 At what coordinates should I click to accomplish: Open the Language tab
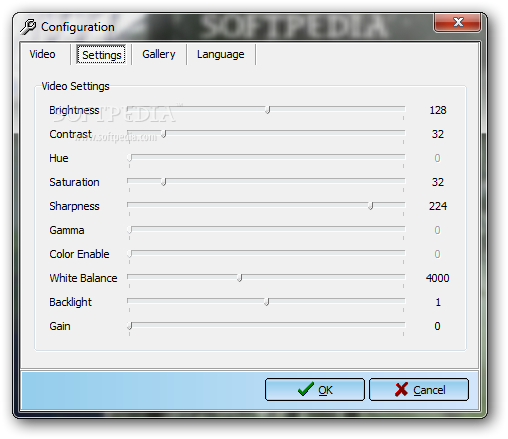(221, 54)
